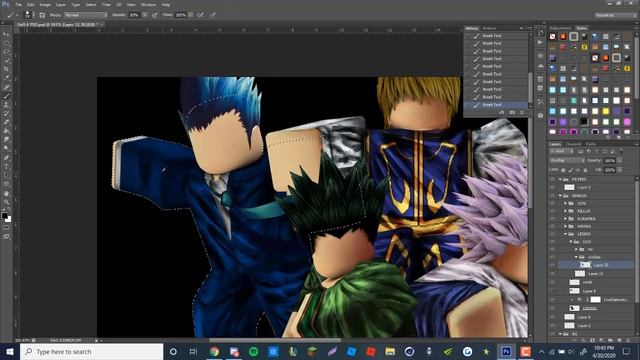Select the Layer 32 thumbnail in Layers panel
This screenshot has height=360, width=640.
[585, 265]
